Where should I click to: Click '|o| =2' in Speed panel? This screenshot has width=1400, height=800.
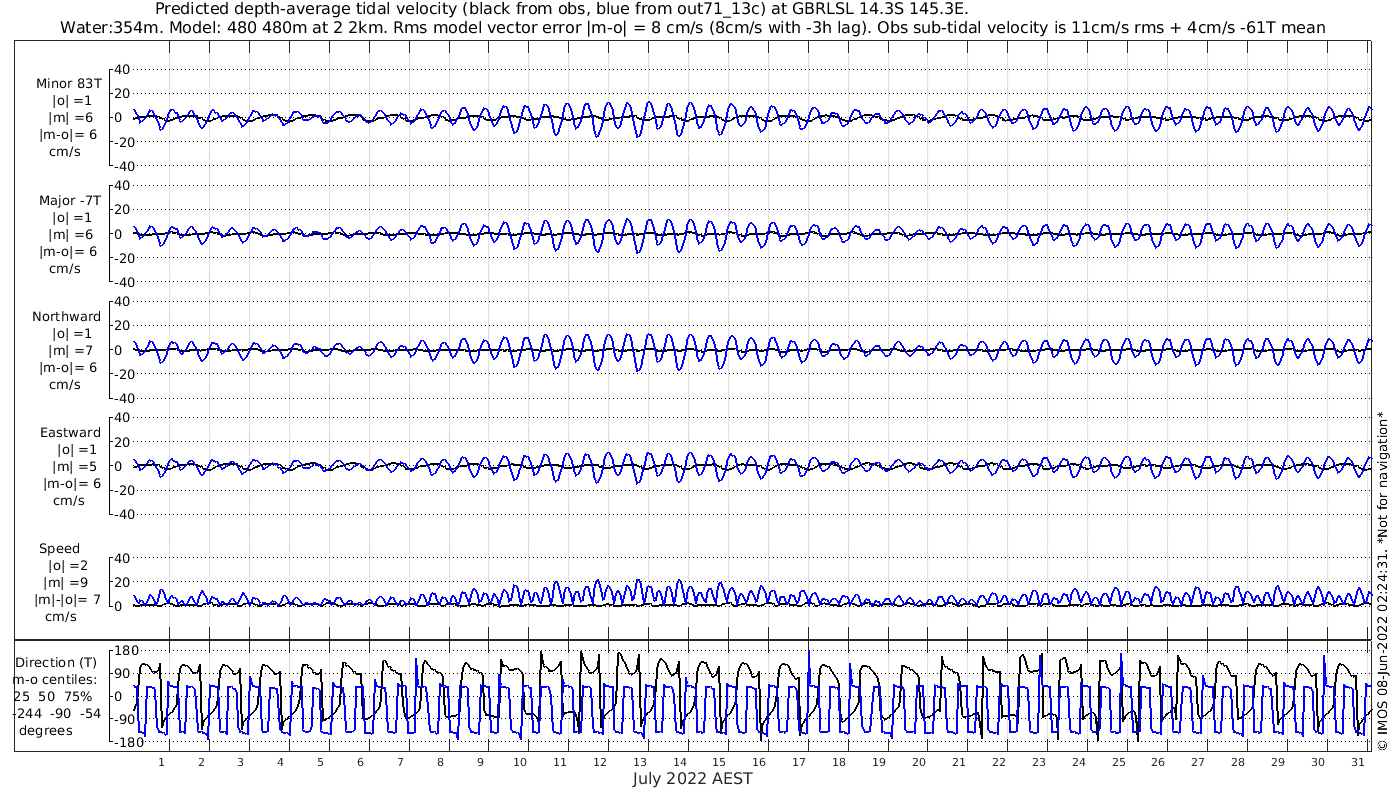coord(68,566)
